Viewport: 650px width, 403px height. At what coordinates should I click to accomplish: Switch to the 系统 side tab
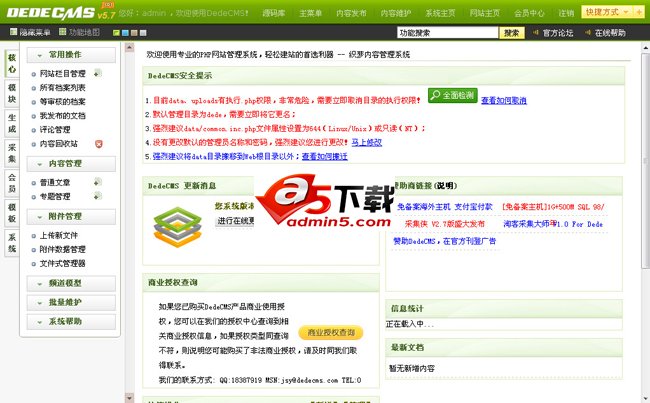(x=12, y=243)
